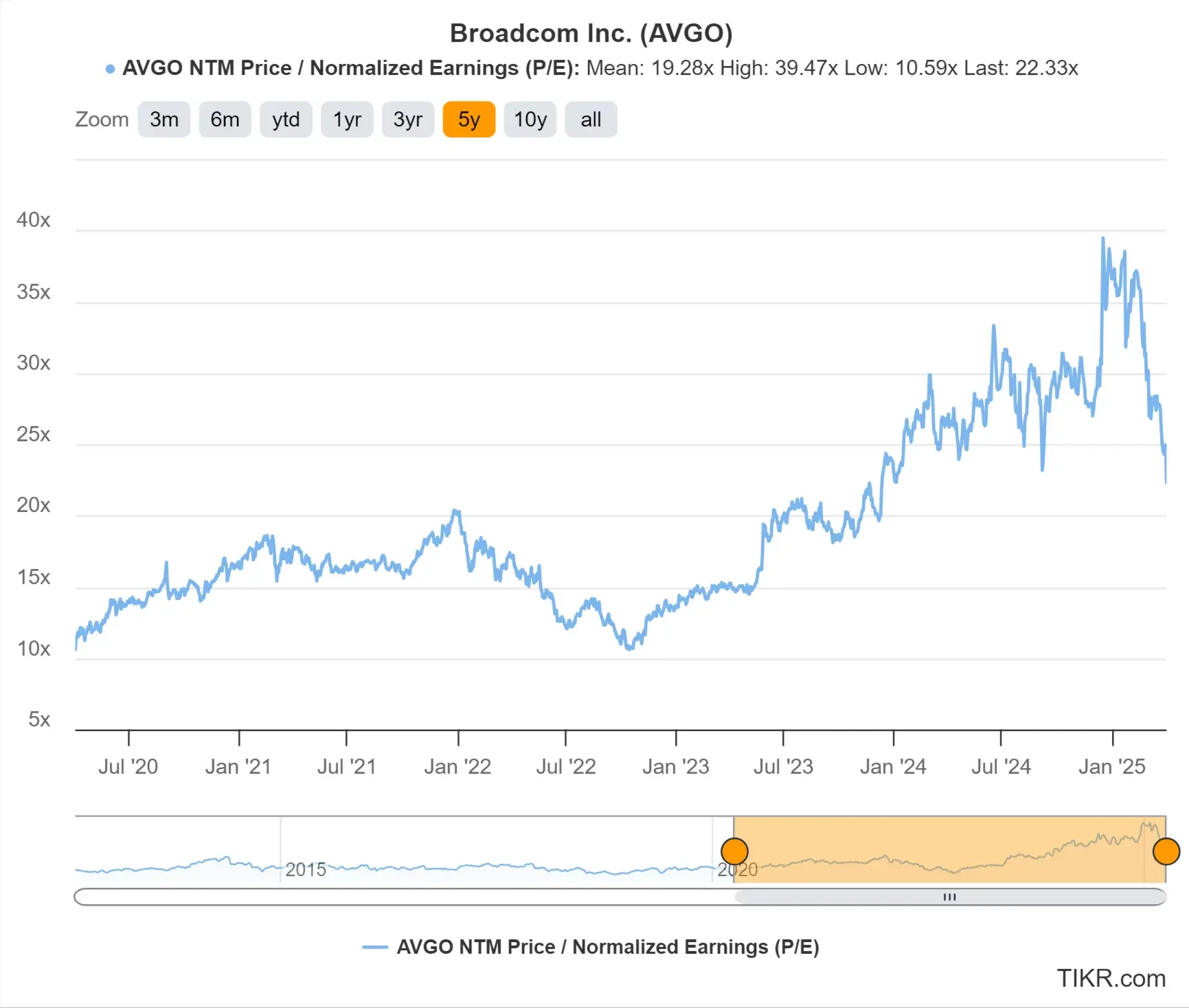This screenshot has height=1008, width=1189.
Task: Click the 5x y-axis label
Action: [39, 719]
